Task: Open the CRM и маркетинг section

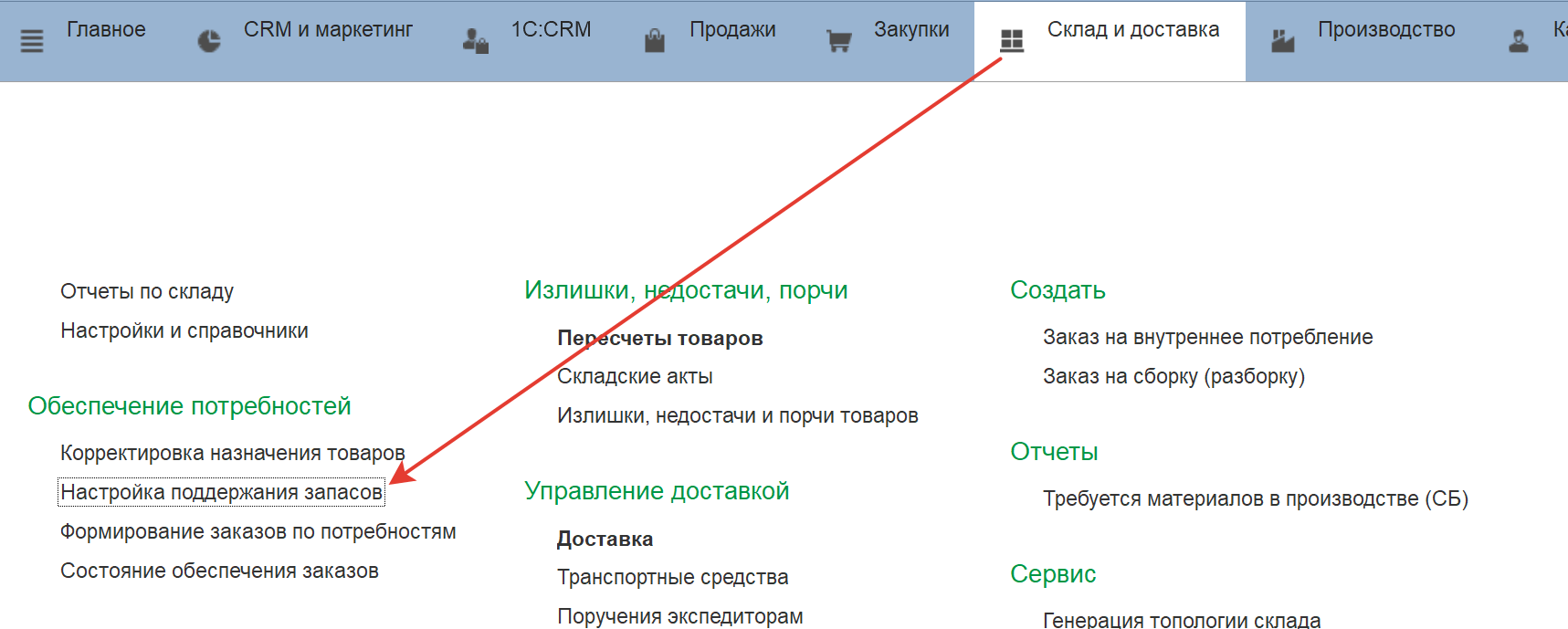Action: click(328, 30)
